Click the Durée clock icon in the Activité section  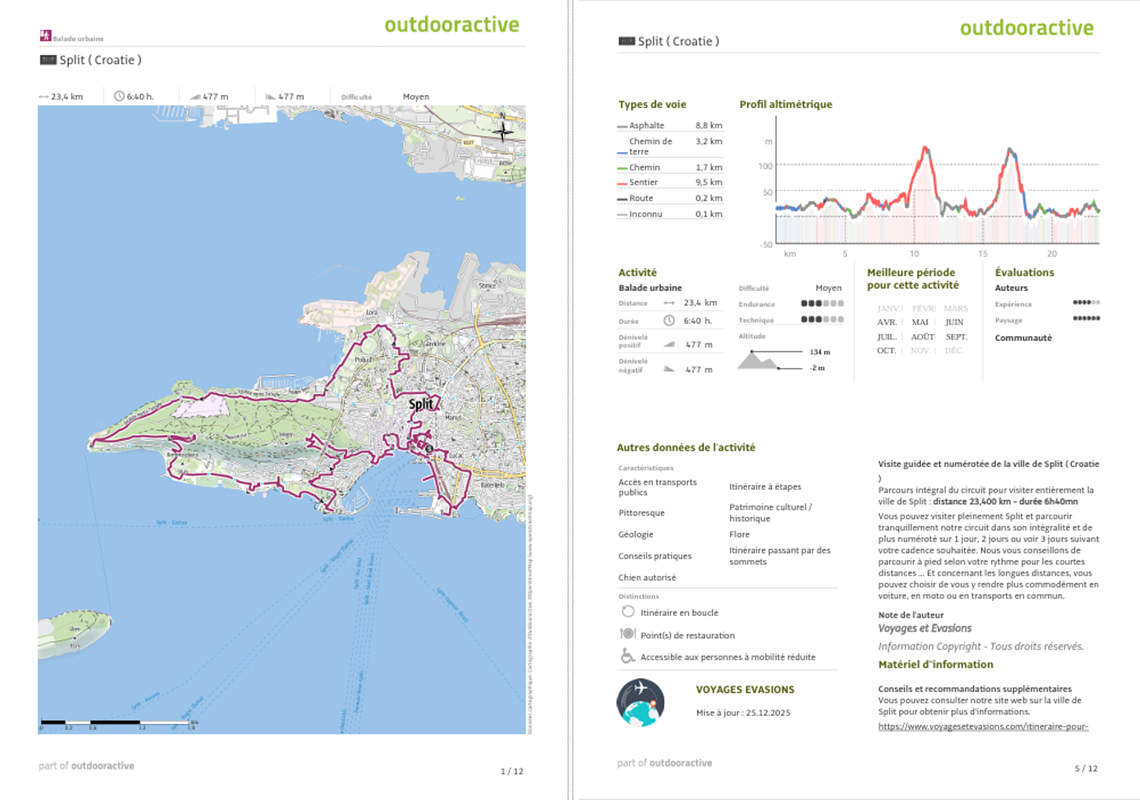(669, 320)
